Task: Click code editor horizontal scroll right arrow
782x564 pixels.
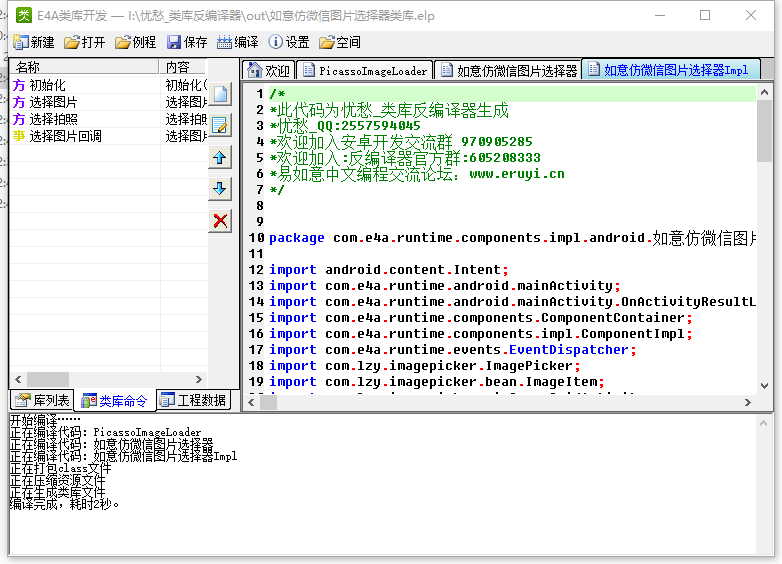Action: tap(748, 402)
